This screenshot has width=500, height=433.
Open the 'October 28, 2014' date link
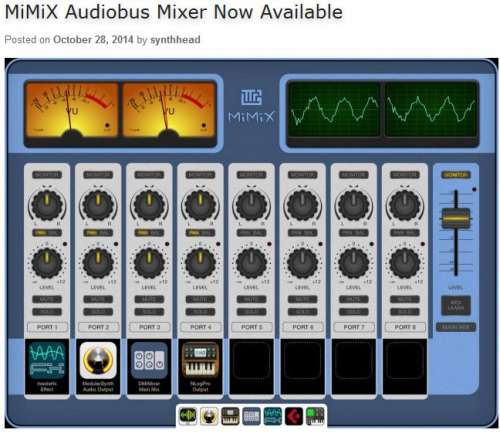point(93,40)
